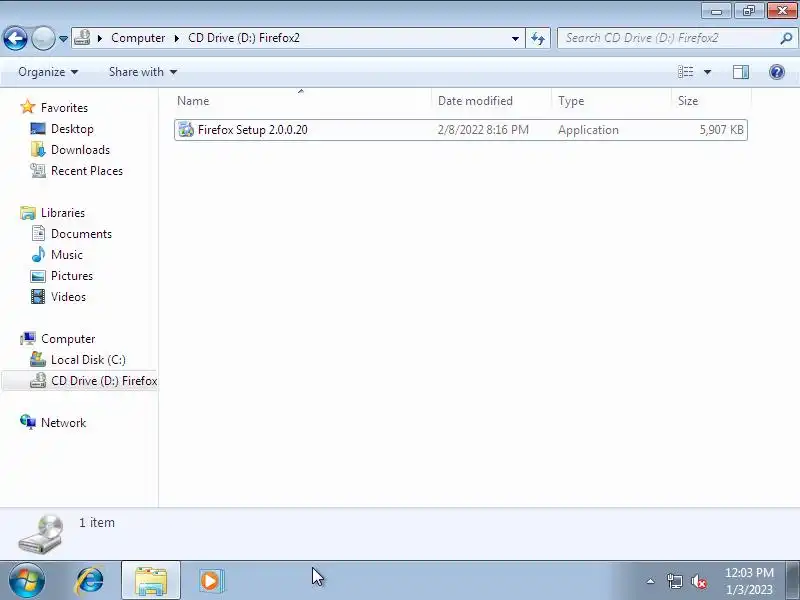Viewport: 800px width, 600px height.
Task: Select CD Drive (D:) Firefox in sidebar
Action: 104,381
